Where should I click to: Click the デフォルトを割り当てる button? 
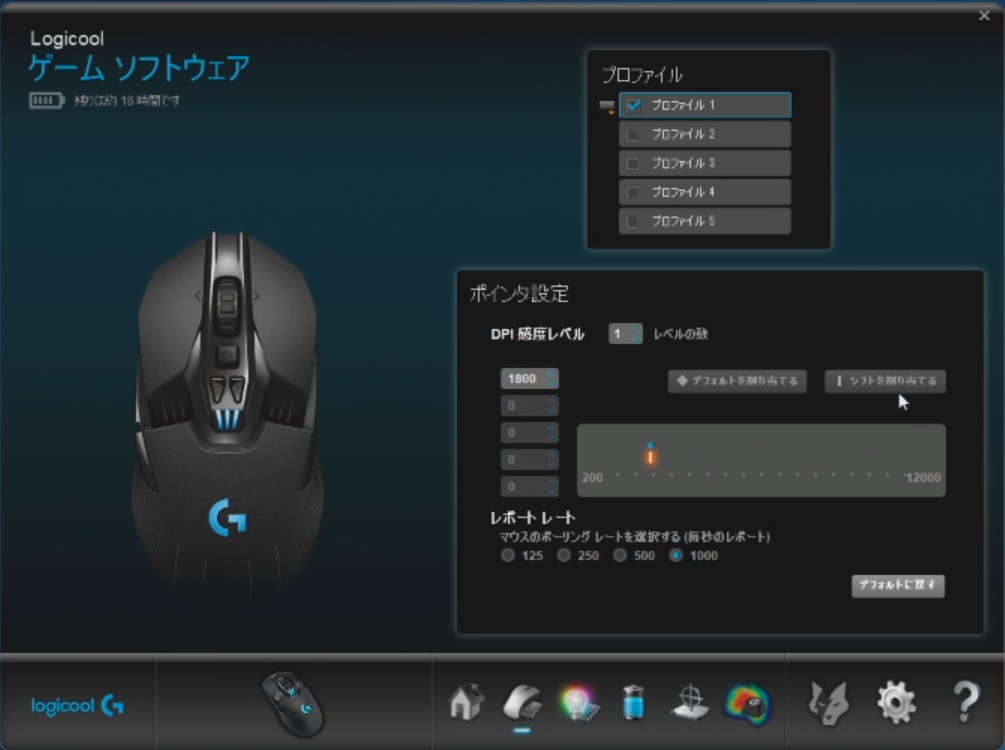[737, 381]
